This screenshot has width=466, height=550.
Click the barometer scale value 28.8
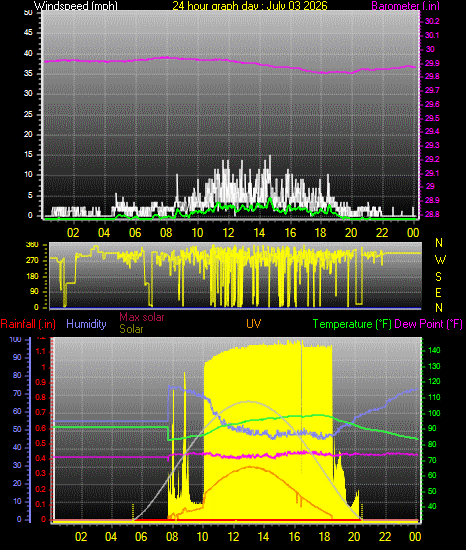(x=432, y=214)
